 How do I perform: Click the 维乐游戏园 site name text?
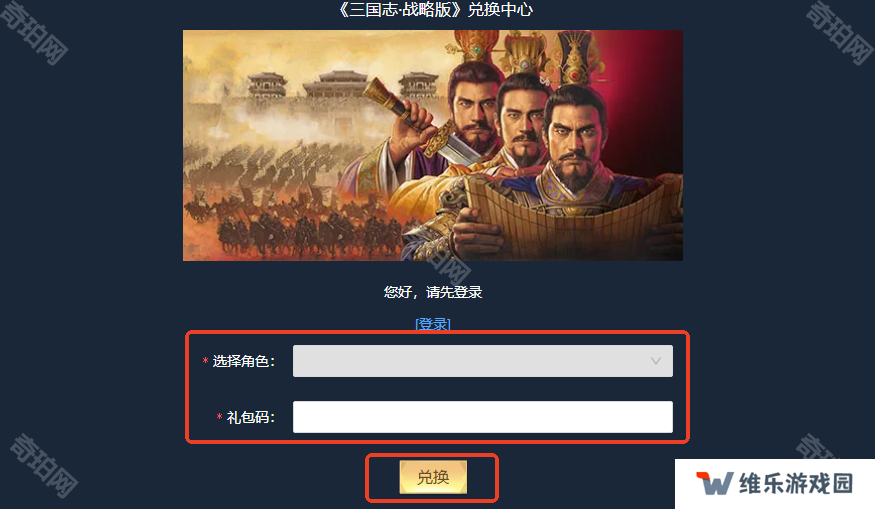tap(796, 483)
